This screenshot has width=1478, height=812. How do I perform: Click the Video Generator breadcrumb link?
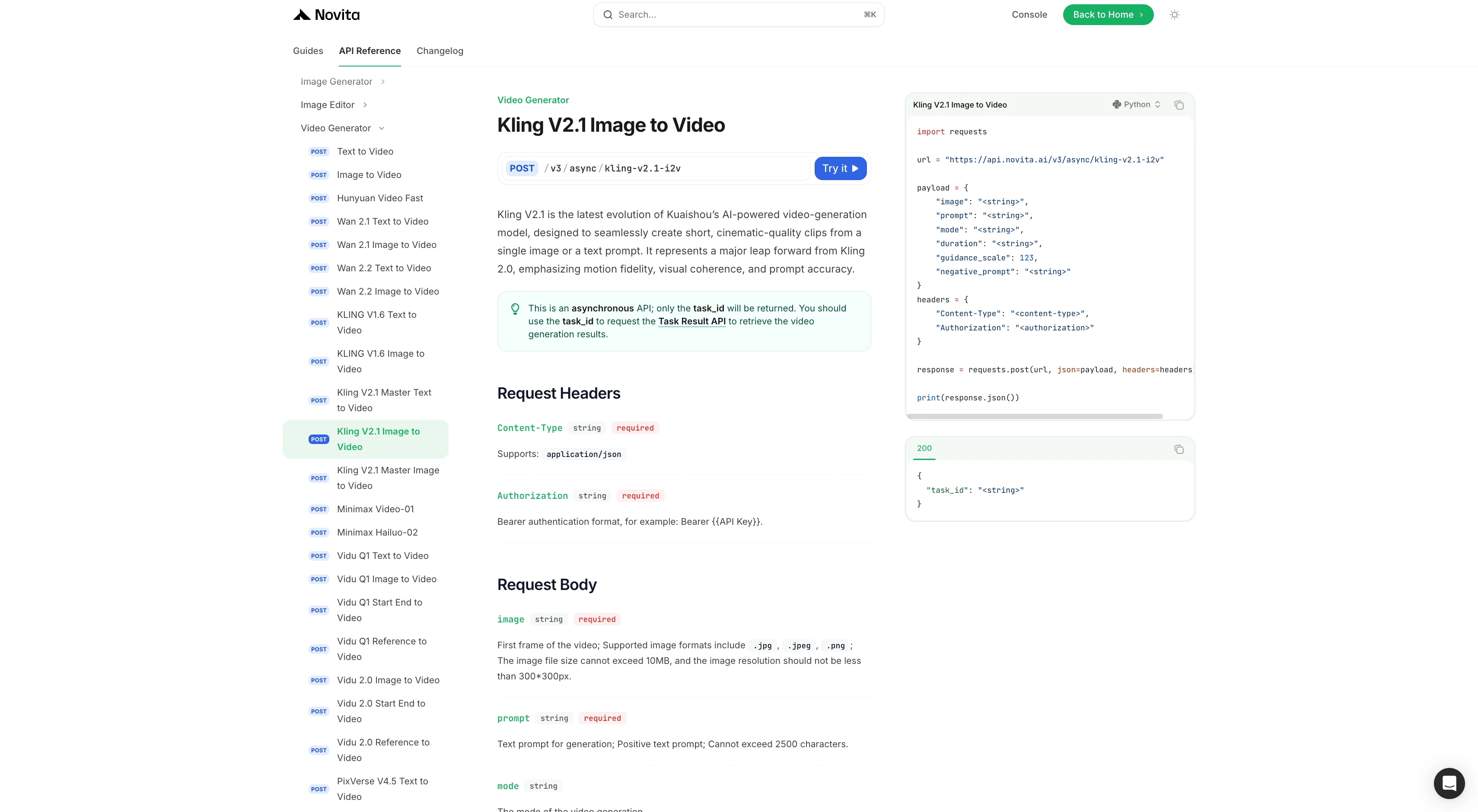(x=532, y=100)
